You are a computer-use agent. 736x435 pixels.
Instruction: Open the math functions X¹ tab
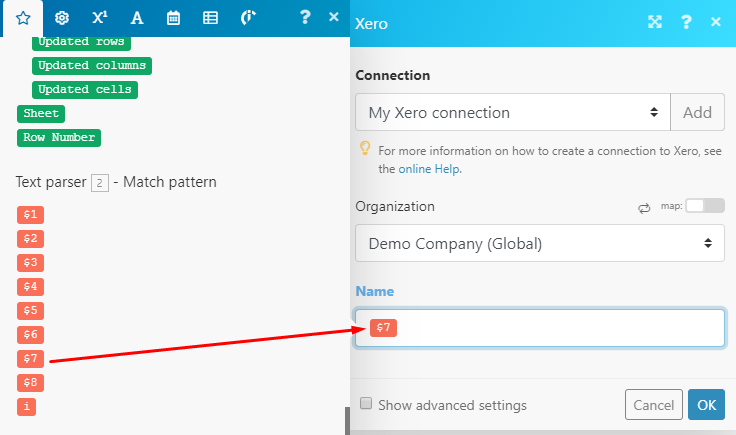100,18
